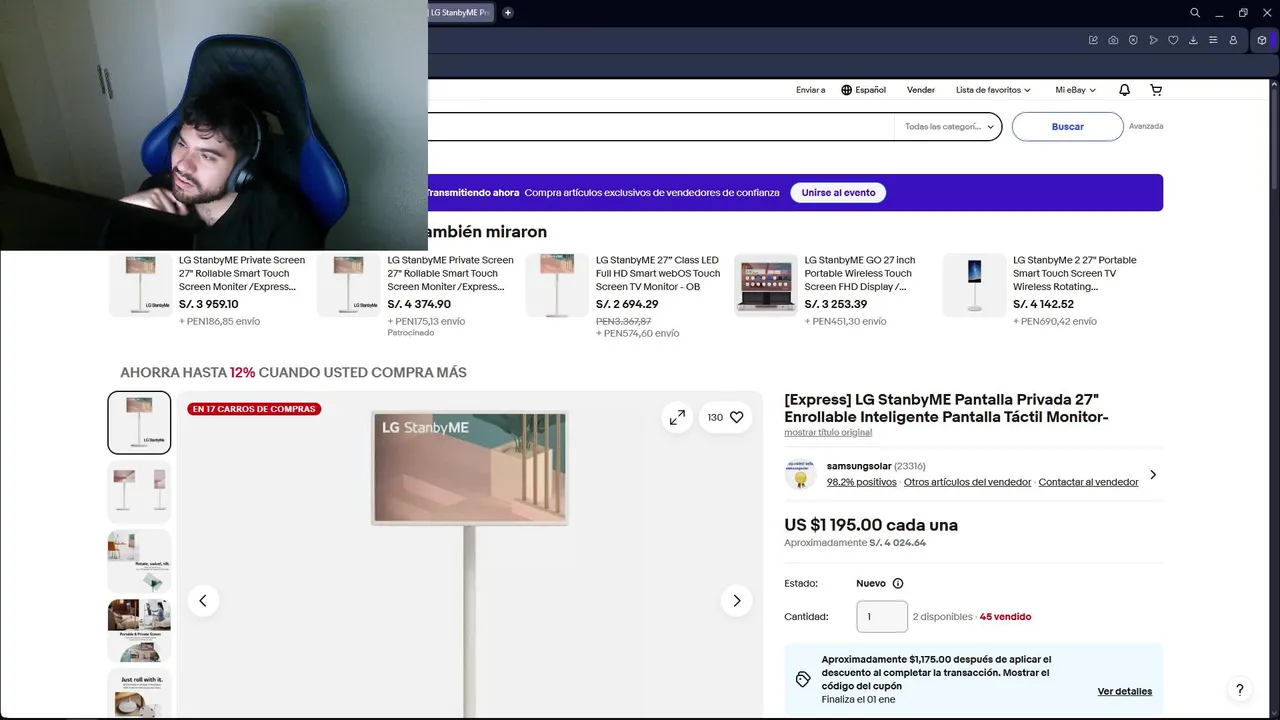Expand the product image to fullscreen
This screenshot has height=720, width=1280.
(x=677, y=417)
